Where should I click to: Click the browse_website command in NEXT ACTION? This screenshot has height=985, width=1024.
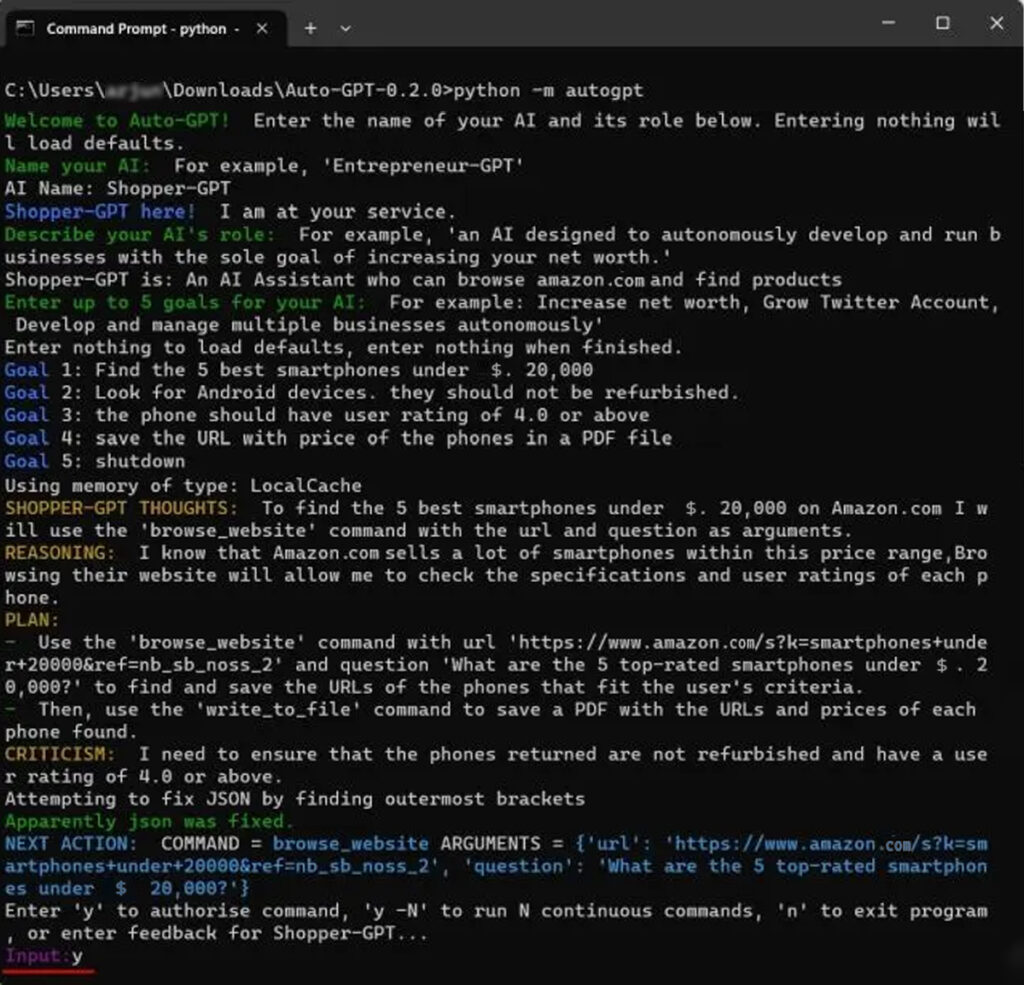(353, 843)
